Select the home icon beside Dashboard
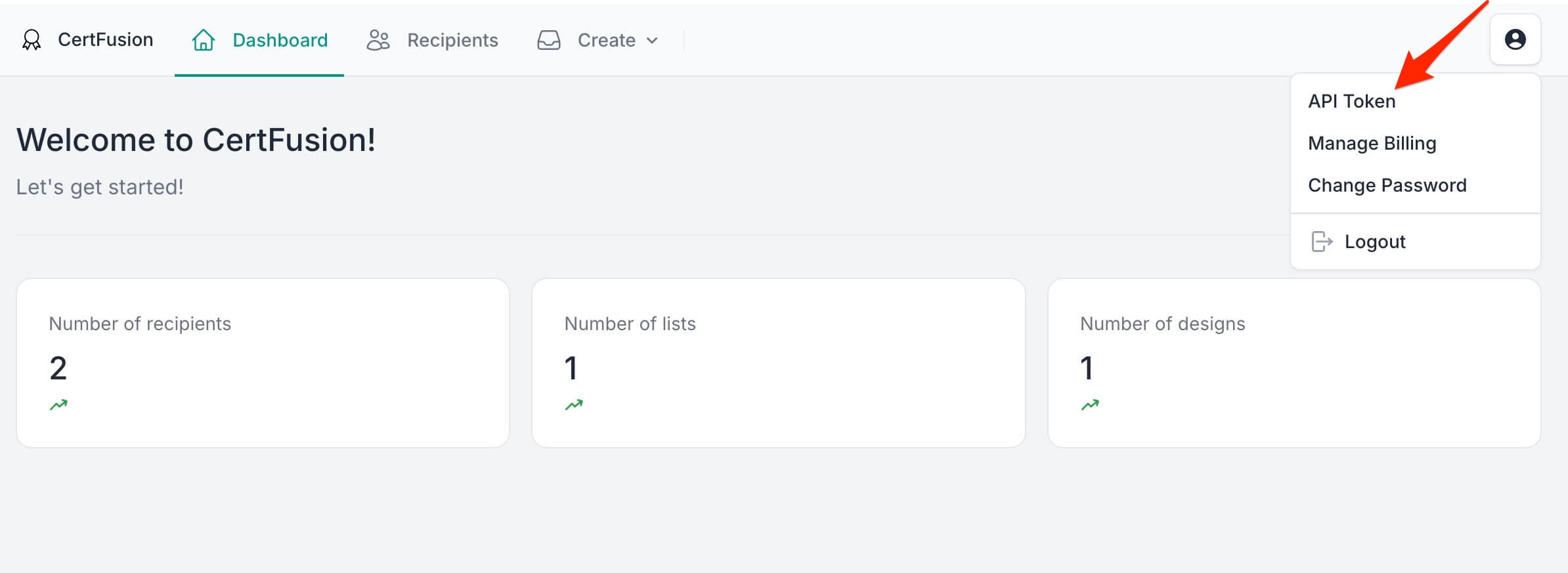The height and width of the screenshot is (573, 1568). (203, 40)
